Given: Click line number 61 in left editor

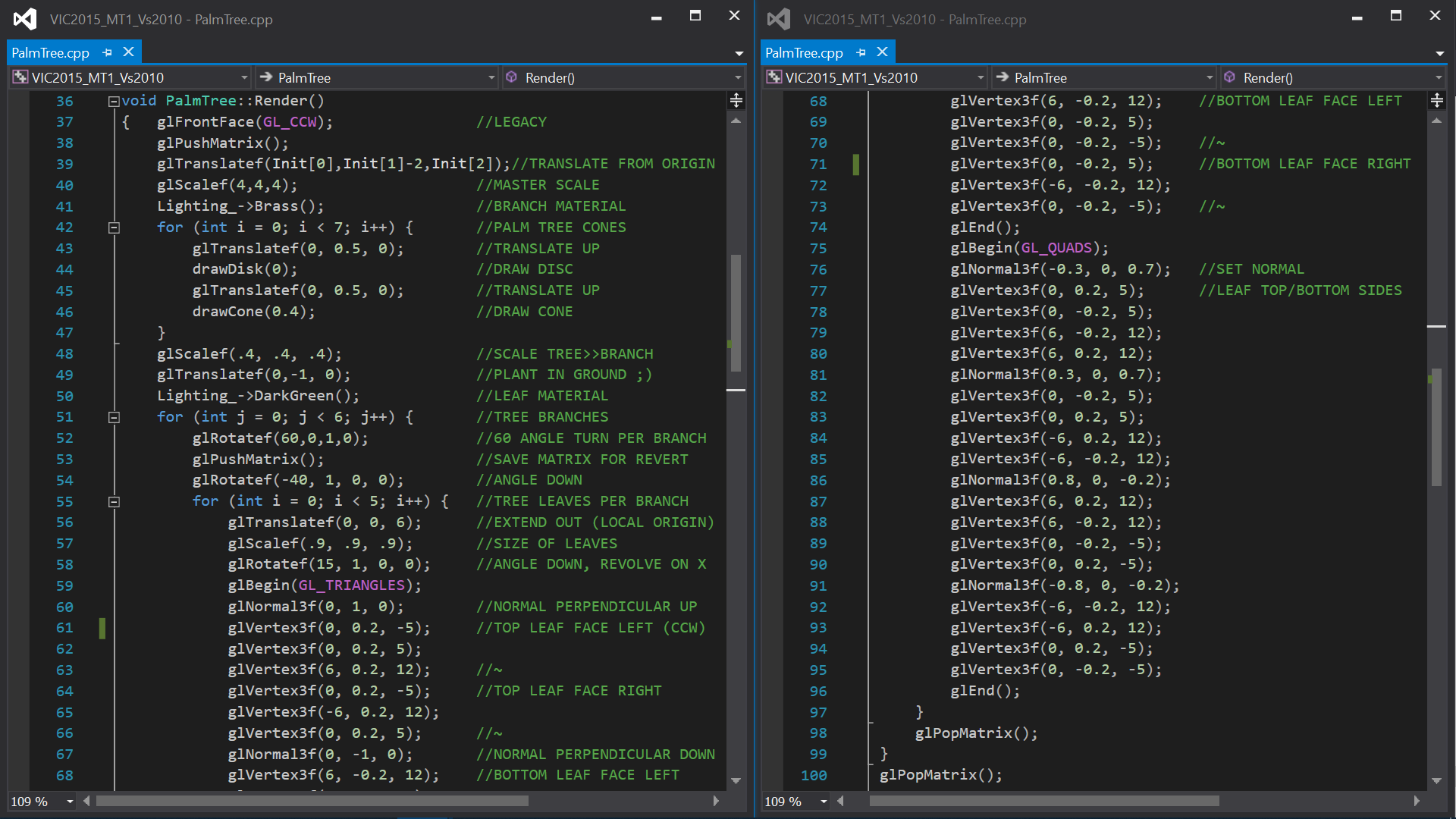Looking at the screenshot, I should [64, 628].
